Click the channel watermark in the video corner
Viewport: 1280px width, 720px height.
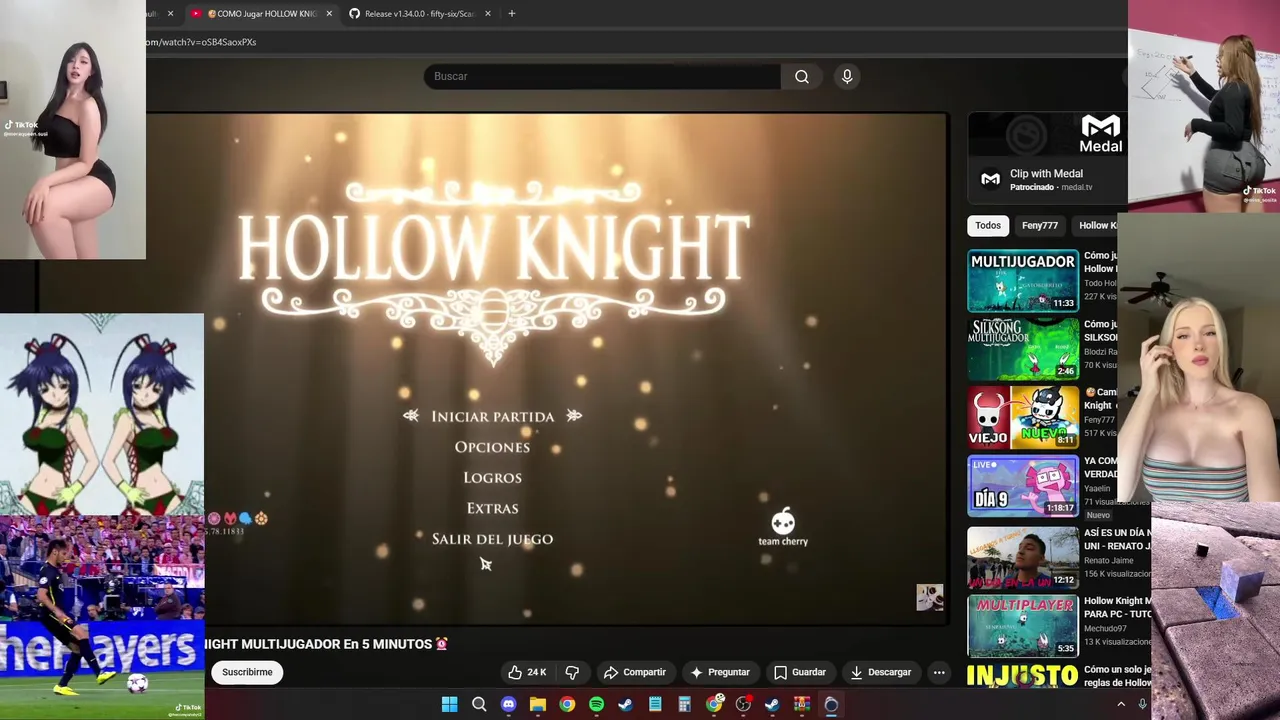click(x=930, y=597)
